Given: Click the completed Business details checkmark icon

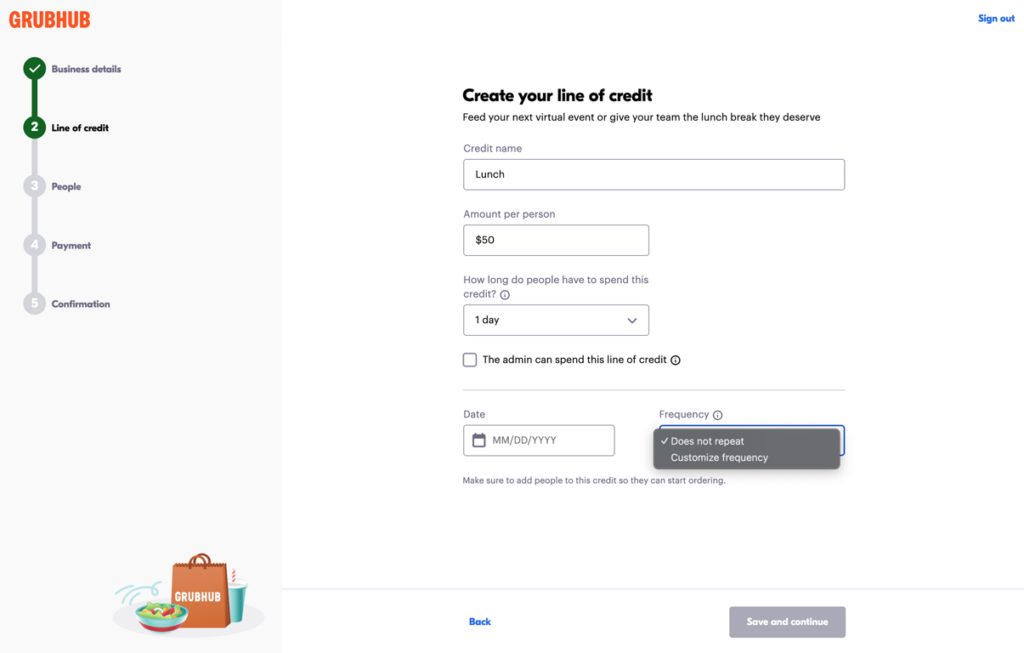Looking at the screenshot, I should click(x=35, y=69).
